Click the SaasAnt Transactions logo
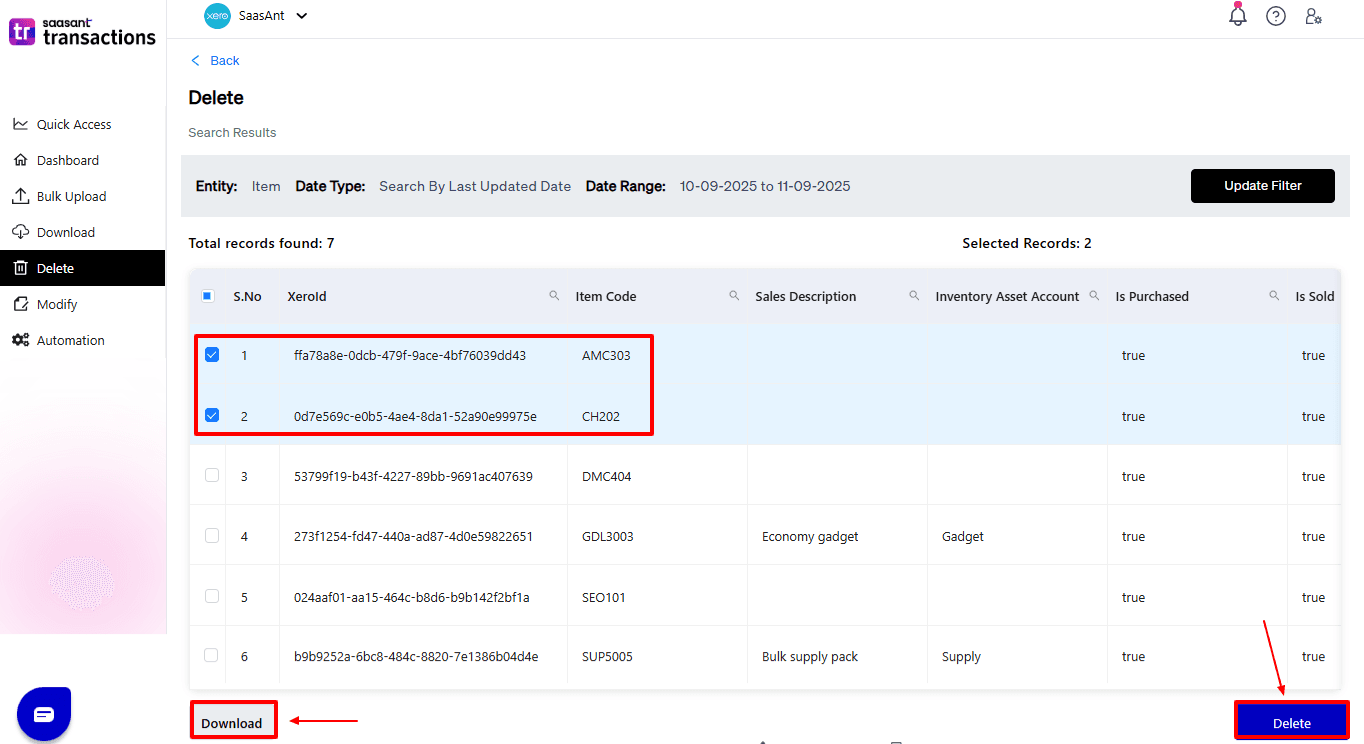The image size is (1364, 744). pos(82,31)
